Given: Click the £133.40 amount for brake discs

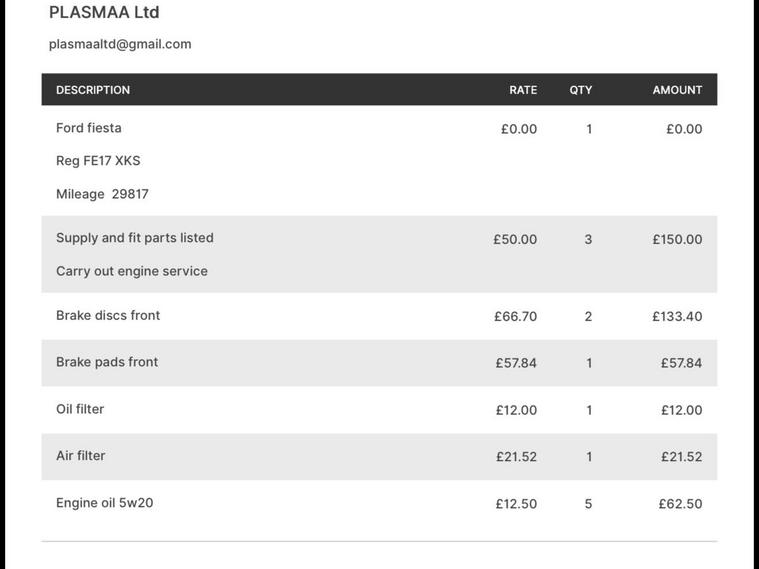Looking at the screenshot, I should pos(677,317).
